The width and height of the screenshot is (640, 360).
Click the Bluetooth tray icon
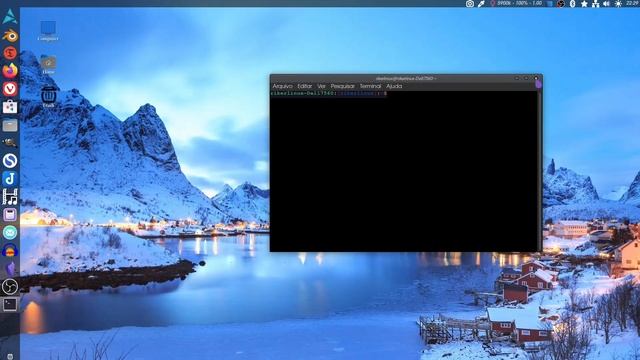(x=572, y=4)
